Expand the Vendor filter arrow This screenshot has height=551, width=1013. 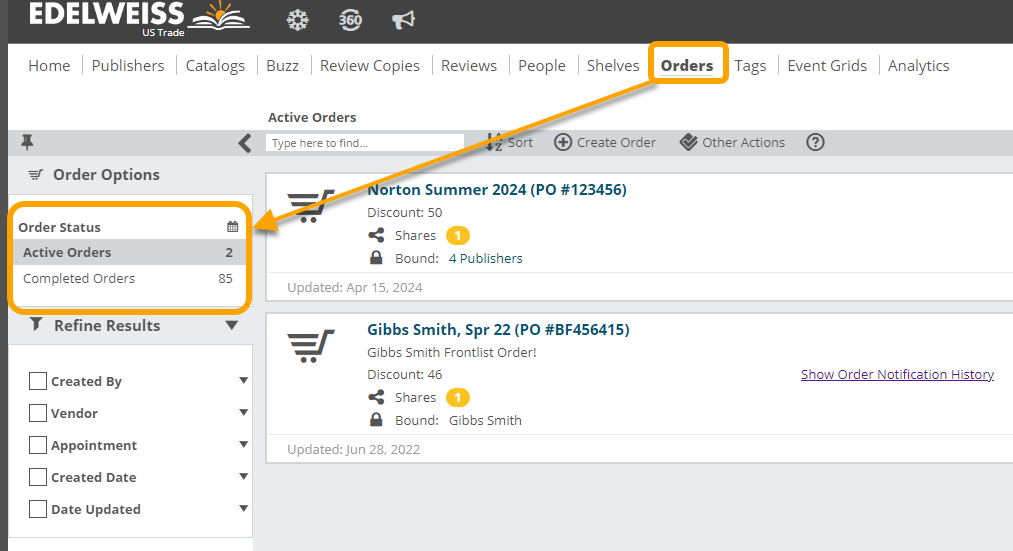[244, 412]
